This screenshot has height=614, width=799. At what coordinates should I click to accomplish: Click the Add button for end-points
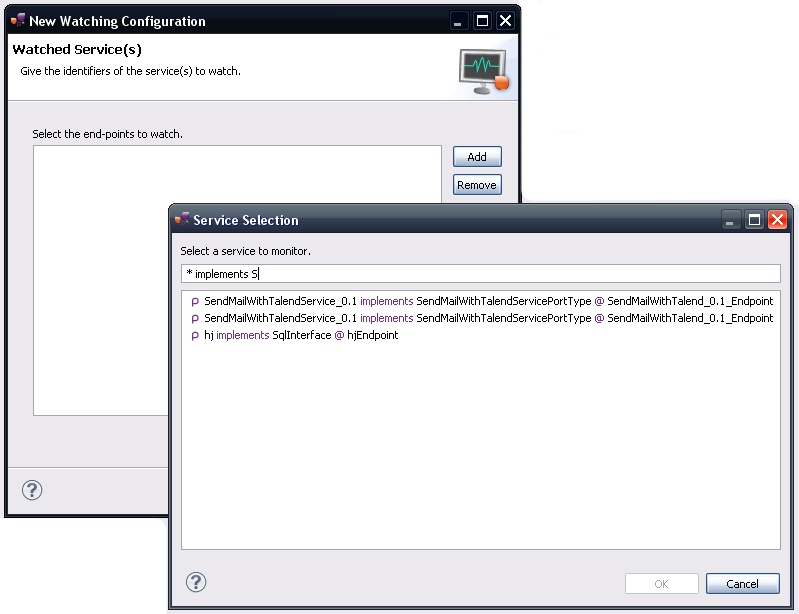pos(477,157)
